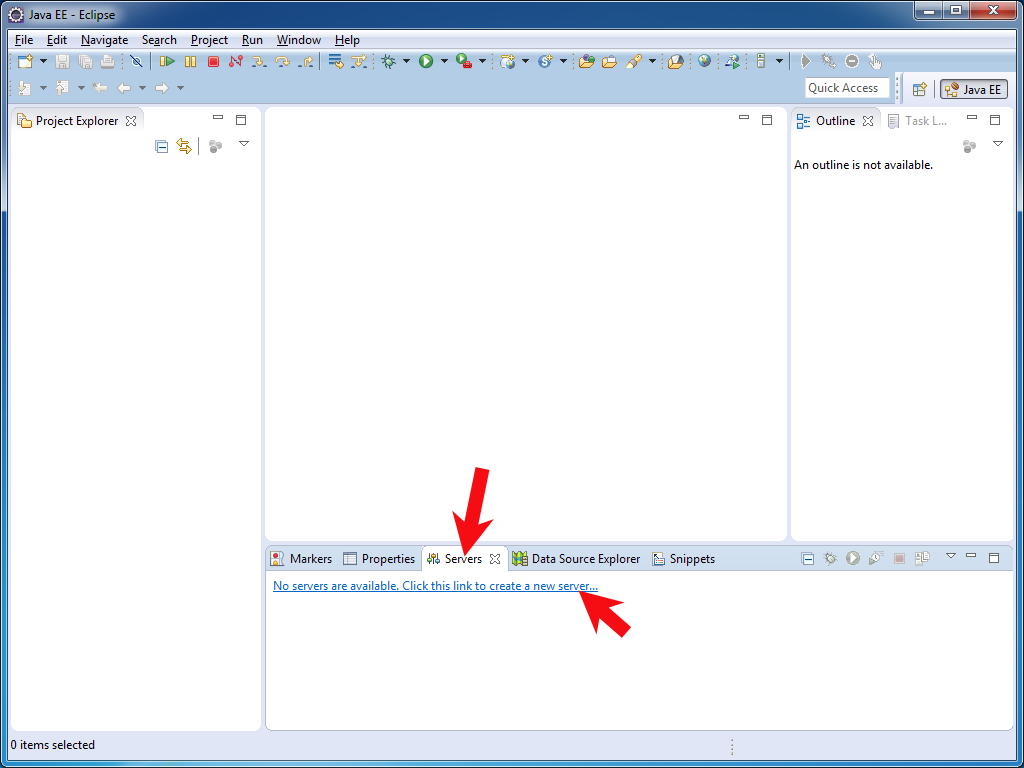Open dropdown beside Forward navigation arrow
1024x768 pixels.
pyautogui.click(x=180, y=88)
